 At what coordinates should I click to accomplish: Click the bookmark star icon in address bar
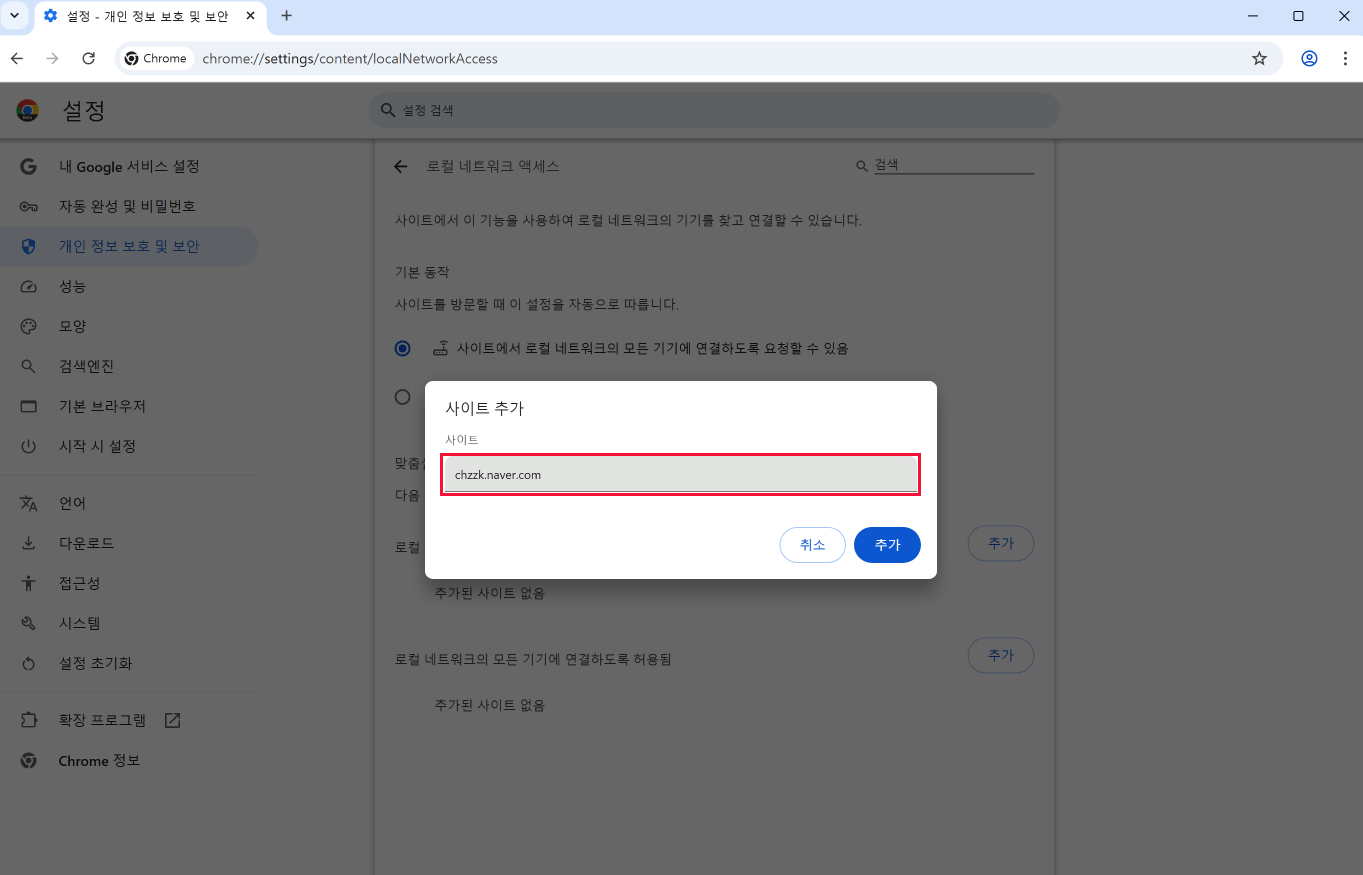click(x=1259, y=59)
